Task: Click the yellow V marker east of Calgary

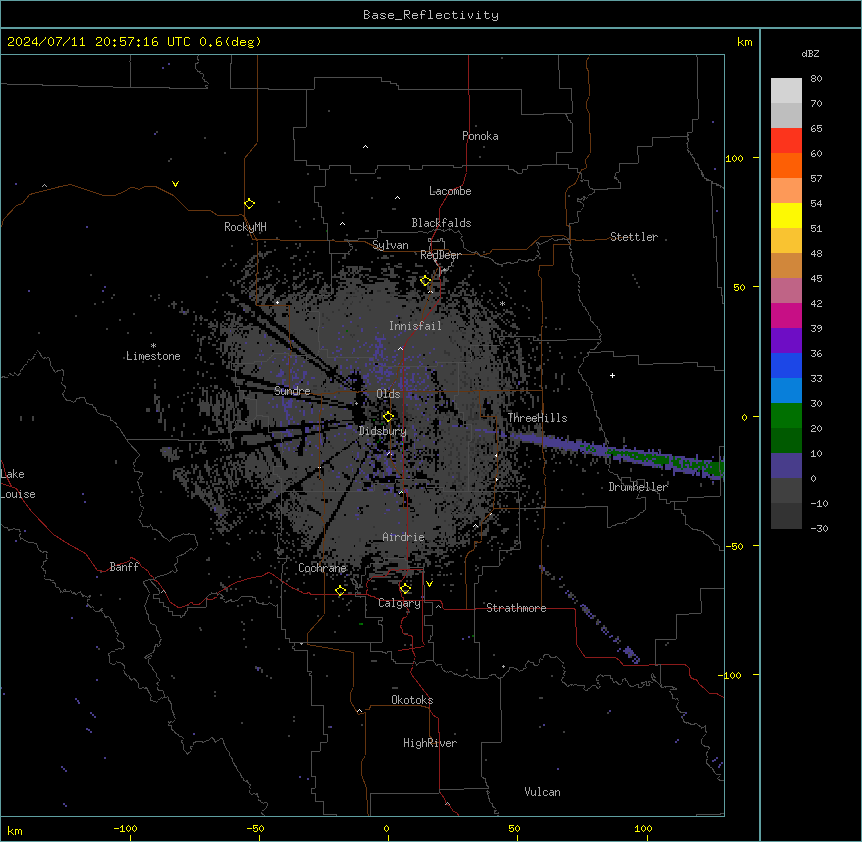Action: click(429, 584)
